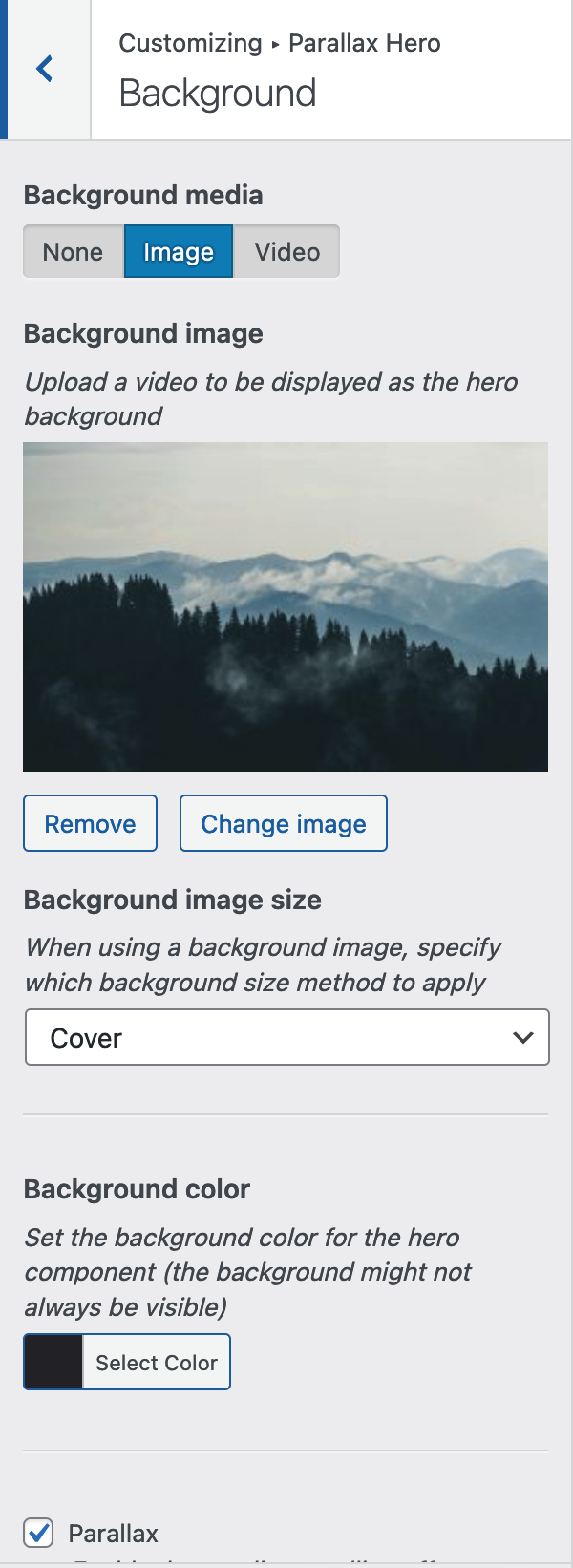Switch background media to Video
Screen dimensions: 573x1568
click(x=286, y=251)
